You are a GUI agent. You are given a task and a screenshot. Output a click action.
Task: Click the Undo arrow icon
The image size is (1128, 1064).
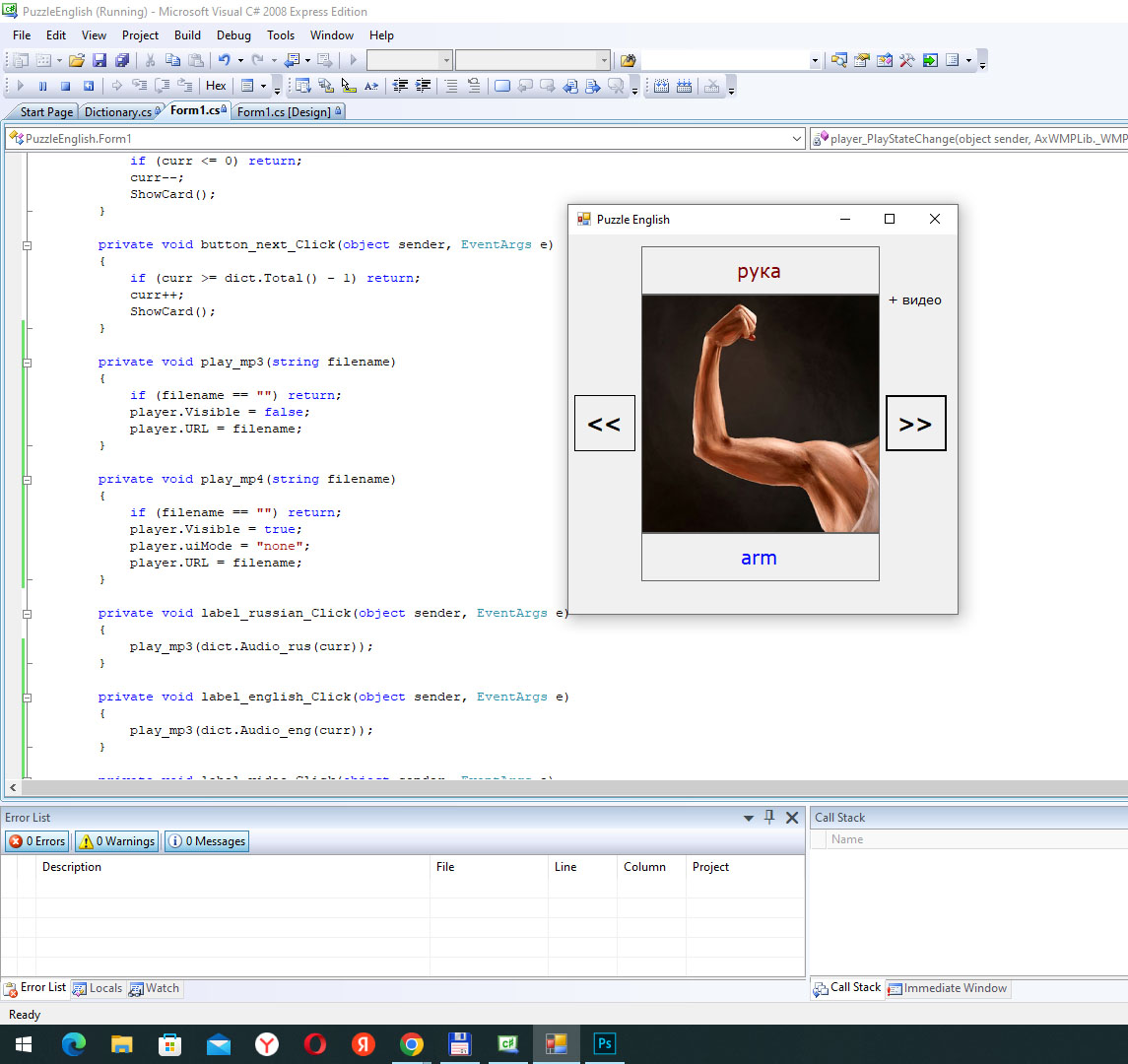[x=225, y=60]
